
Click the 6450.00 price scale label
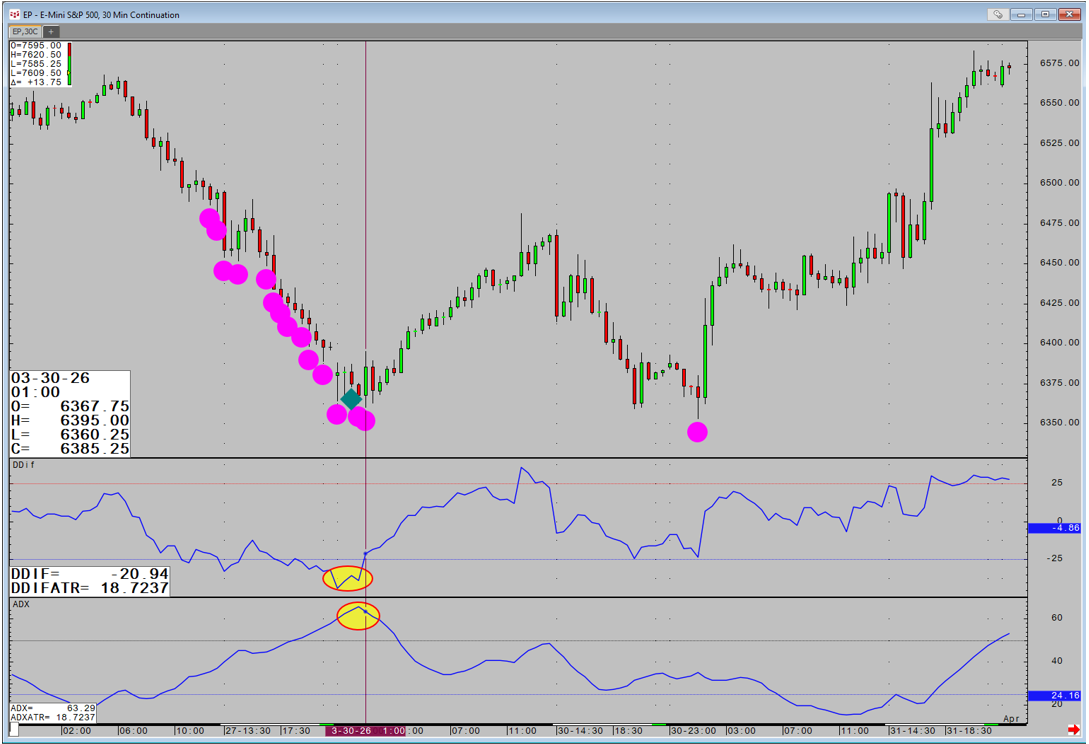[x=1059, y=263]
